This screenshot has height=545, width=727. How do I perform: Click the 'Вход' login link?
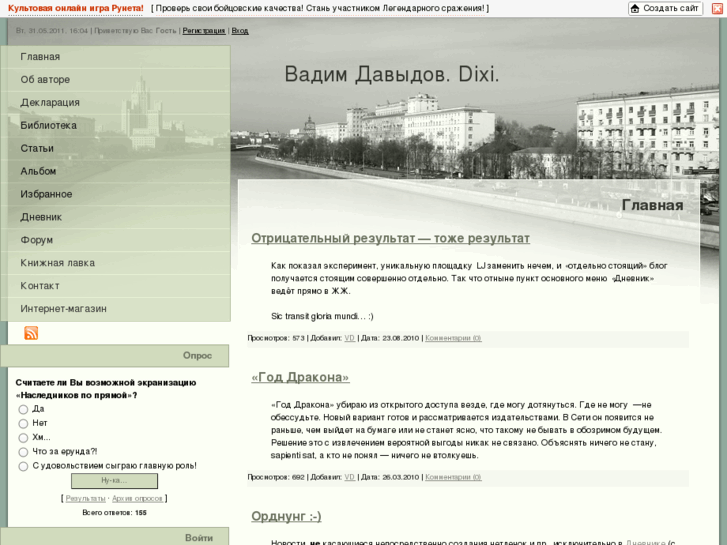pos(240,31)
